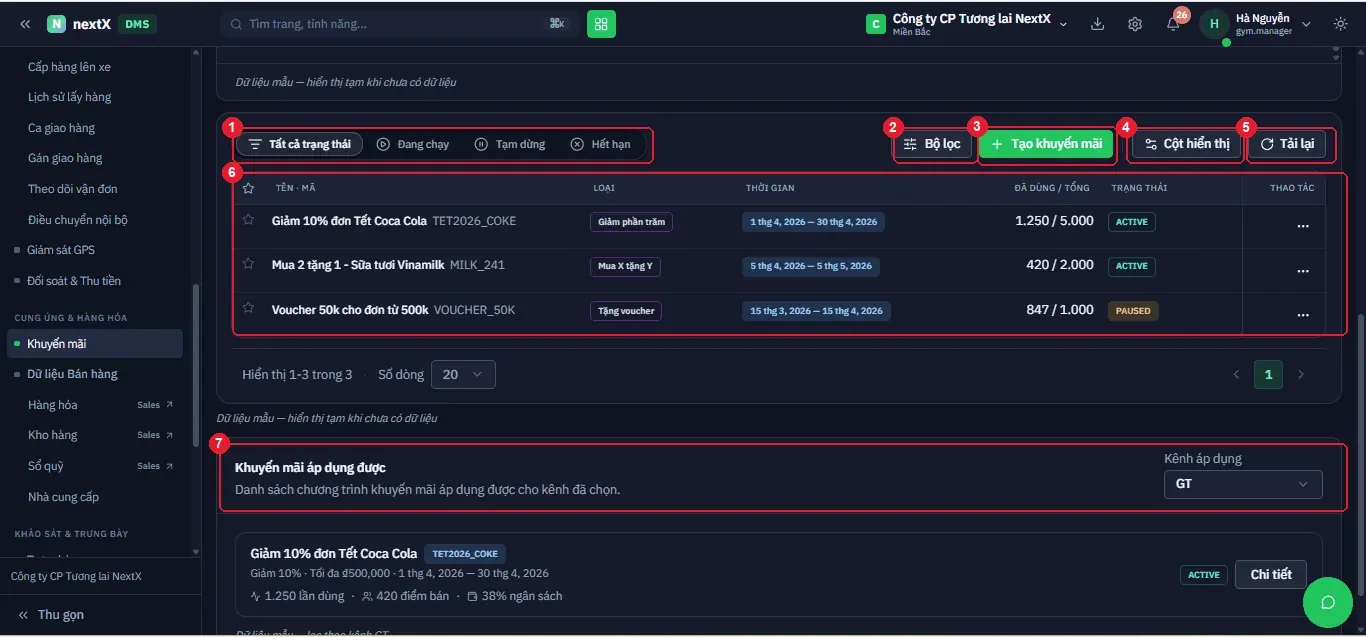Open actions menu for Voucher 50k row
The height and width of the screenshot is (637, 1366).
tap(1302, 315)
